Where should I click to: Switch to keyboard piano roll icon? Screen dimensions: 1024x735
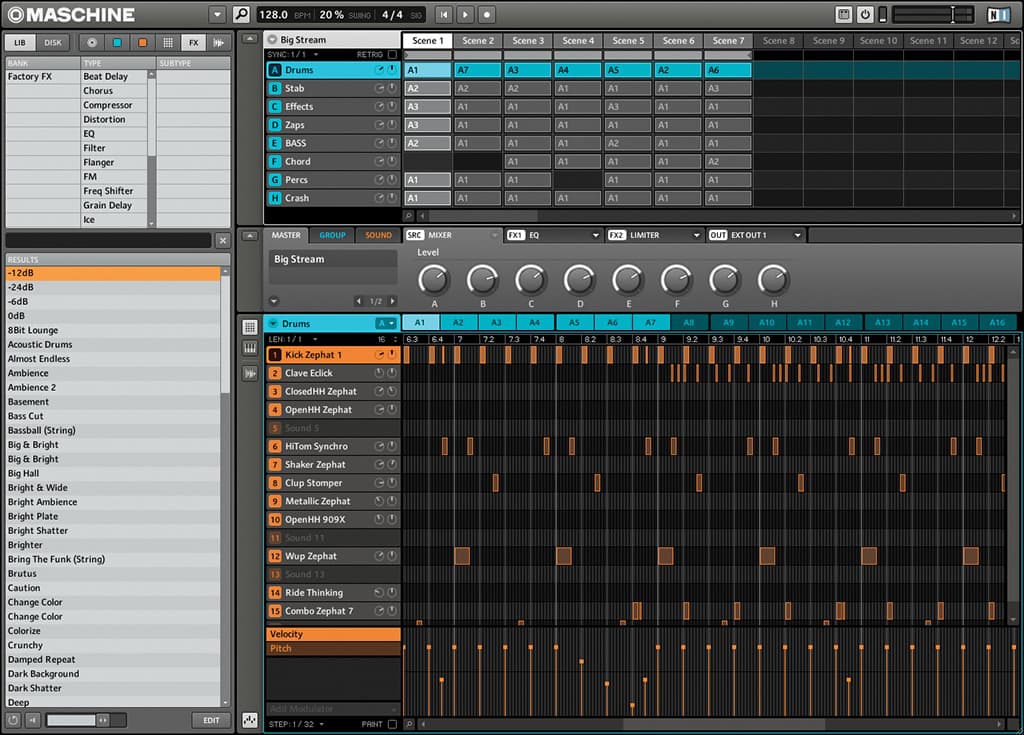click(x=250, y=348)
